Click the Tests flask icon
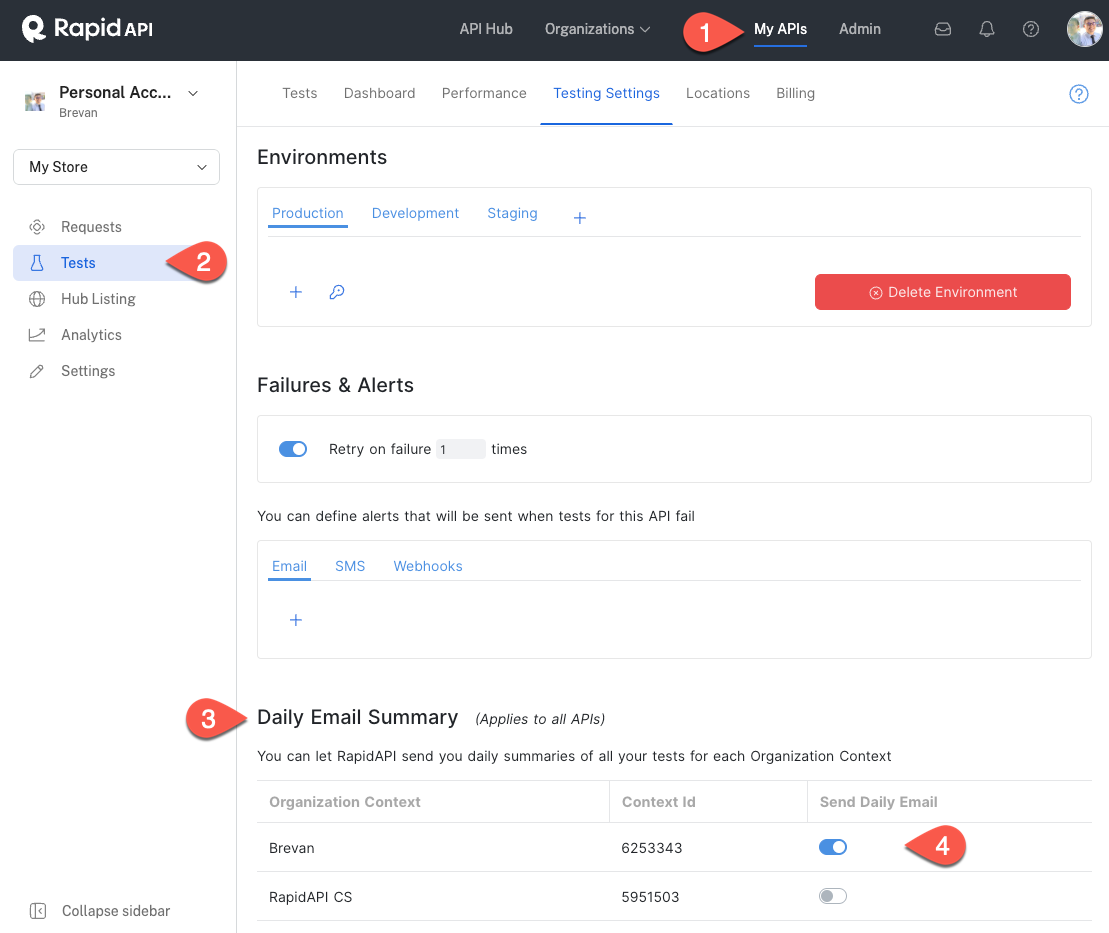This screenshot has width=1109, height=933. tap(37, 263)
